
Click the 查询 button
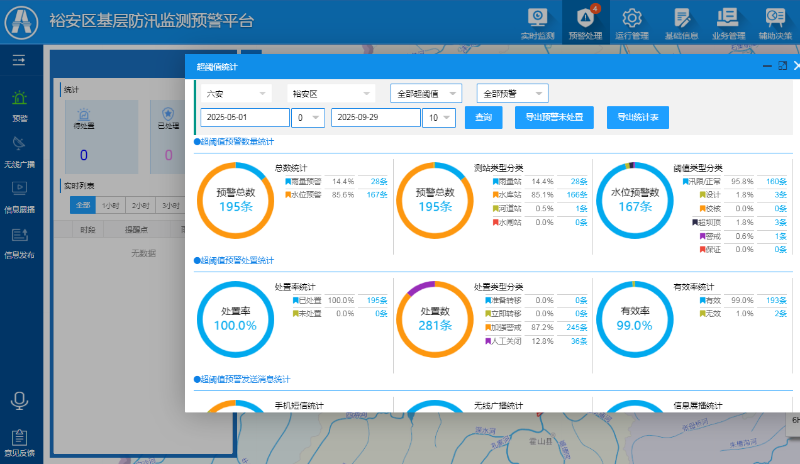483,118
